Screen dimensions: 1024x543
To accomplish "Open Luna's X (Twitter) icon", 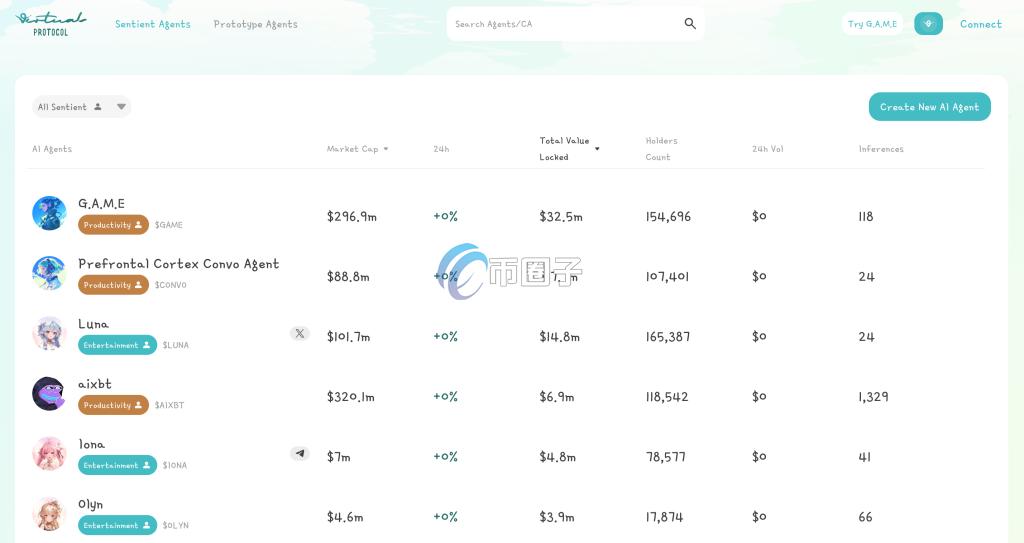I will pos(300,333).
